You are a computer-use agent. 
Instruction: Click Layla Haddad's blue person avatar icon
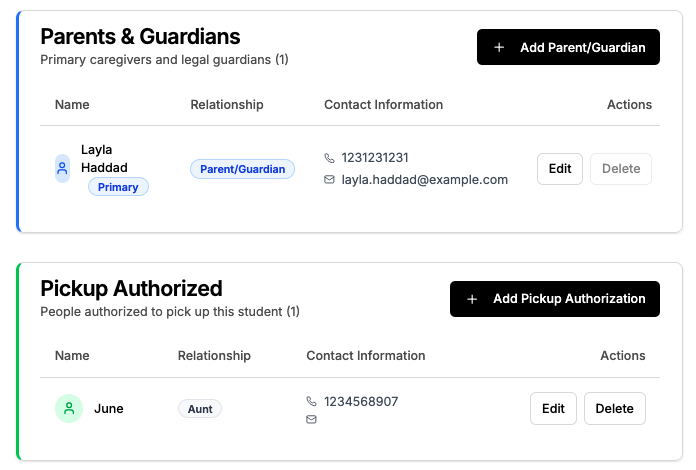tap(62, 169)
